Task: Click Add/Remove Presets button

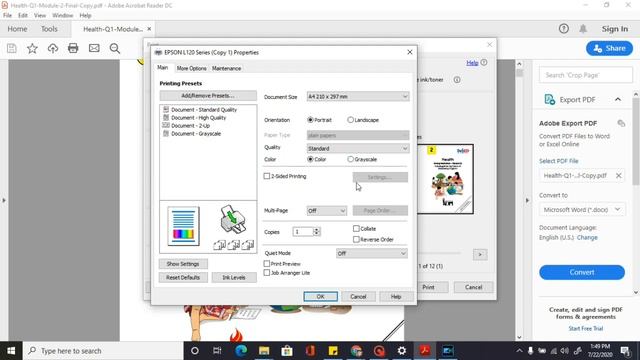Action: coord(208,96)
